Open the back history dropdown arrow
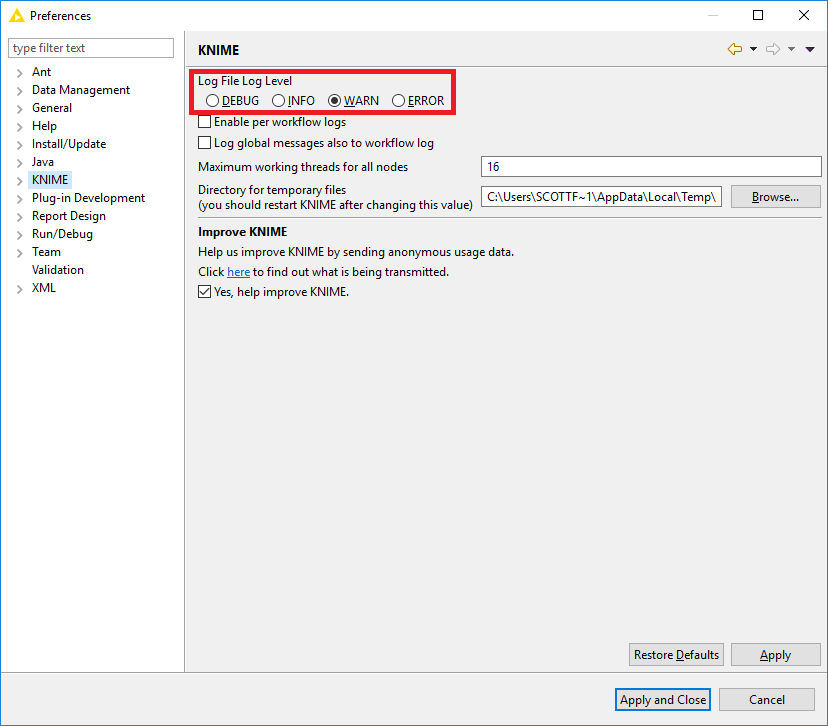The width and height of the screenshot is (828, 726). (754, 49)
